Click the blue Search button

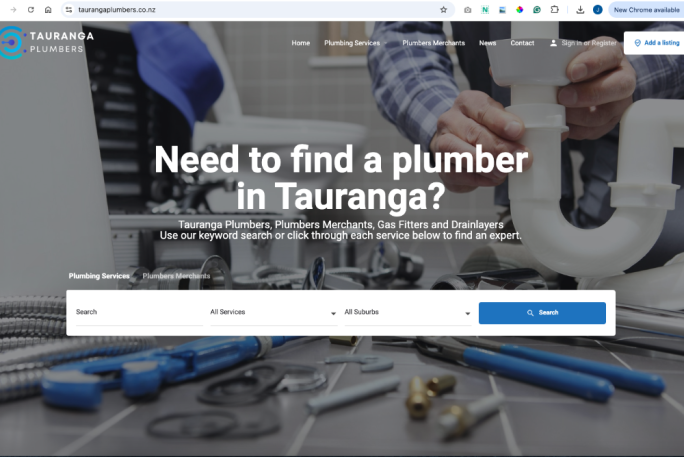tap(542, 313)
